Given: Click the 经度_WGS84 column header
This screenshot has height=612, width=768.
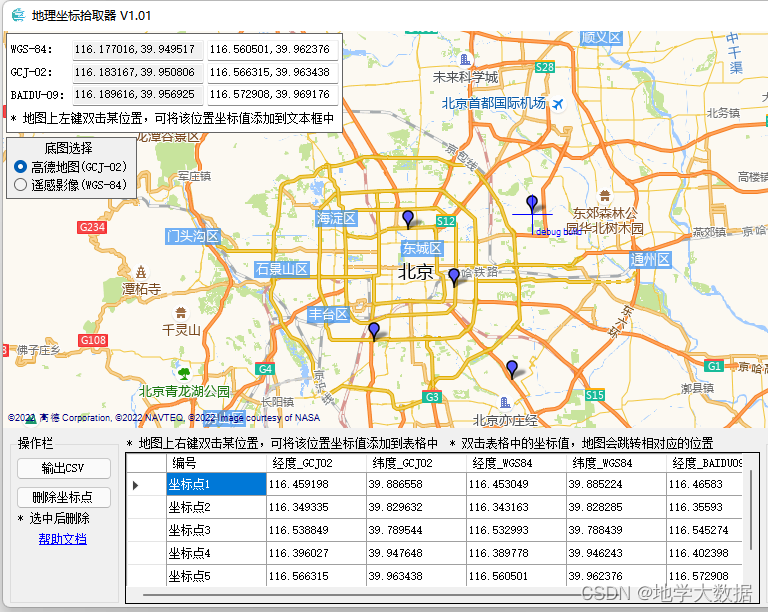Looking at the screenshot, I should click(x=516, y=463).
